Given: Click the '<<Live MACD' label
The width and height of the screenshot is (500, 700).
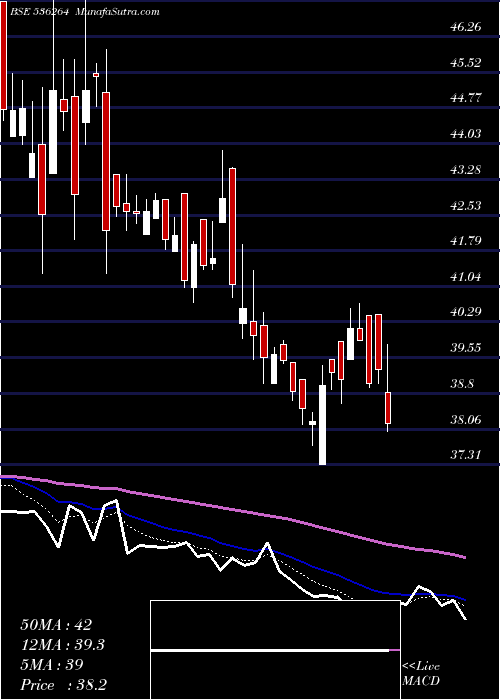Looking at the screenshot, I should coord(421,674).
